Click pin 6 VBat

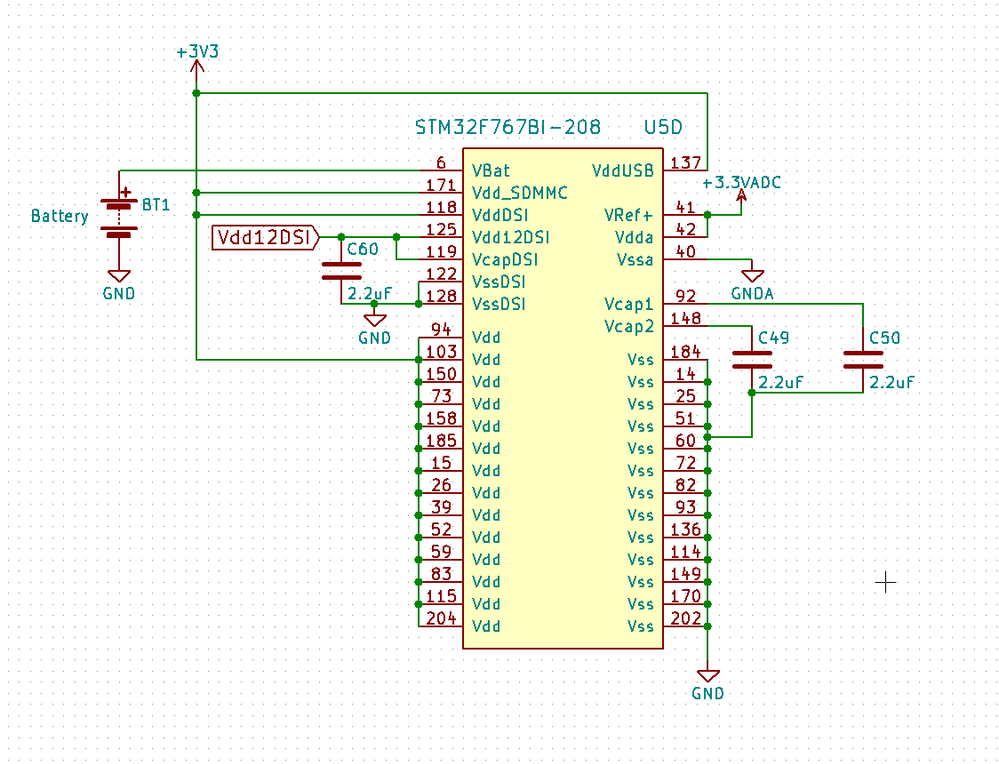(x=441, y=170)
